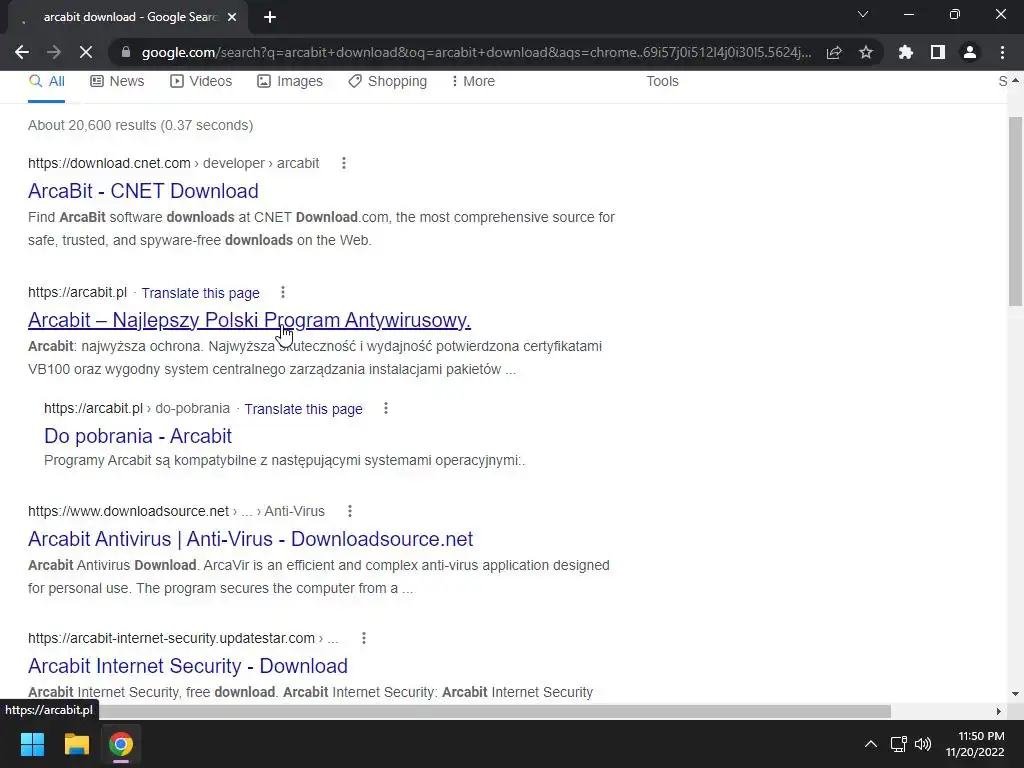Switch to the Images tab
Screen dimensions: 1024x768
tap(290, 82)
